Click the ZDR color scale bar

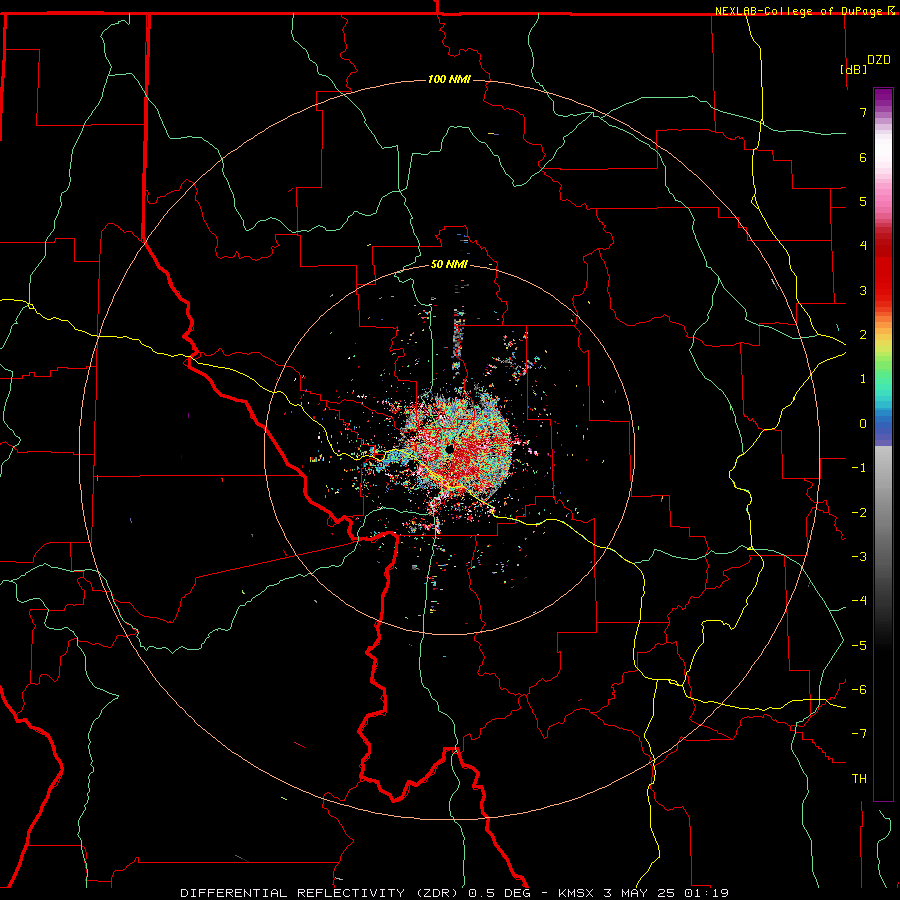click(x=883, y=444)
